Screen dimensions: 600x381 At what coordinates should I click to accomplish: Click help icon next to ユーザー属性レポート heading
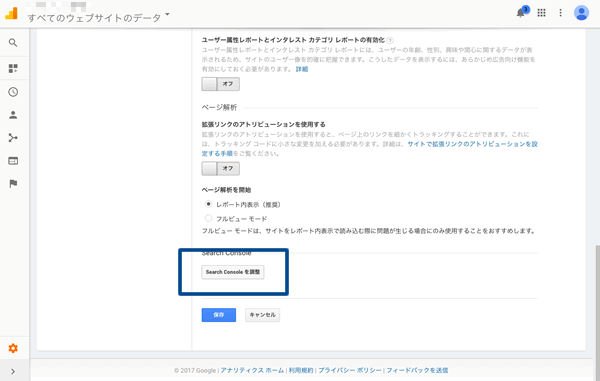click(x=390, y=40)
